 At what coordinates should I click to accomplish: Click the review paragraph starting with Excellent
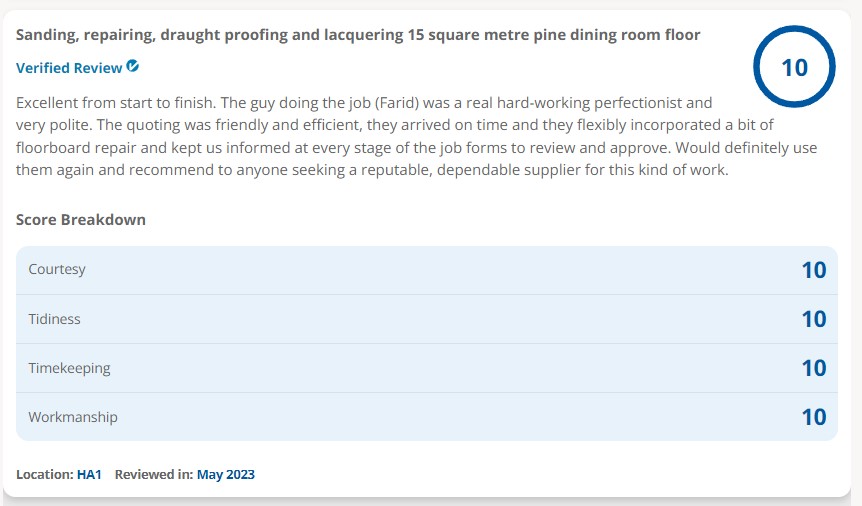(x=416, y=136)
